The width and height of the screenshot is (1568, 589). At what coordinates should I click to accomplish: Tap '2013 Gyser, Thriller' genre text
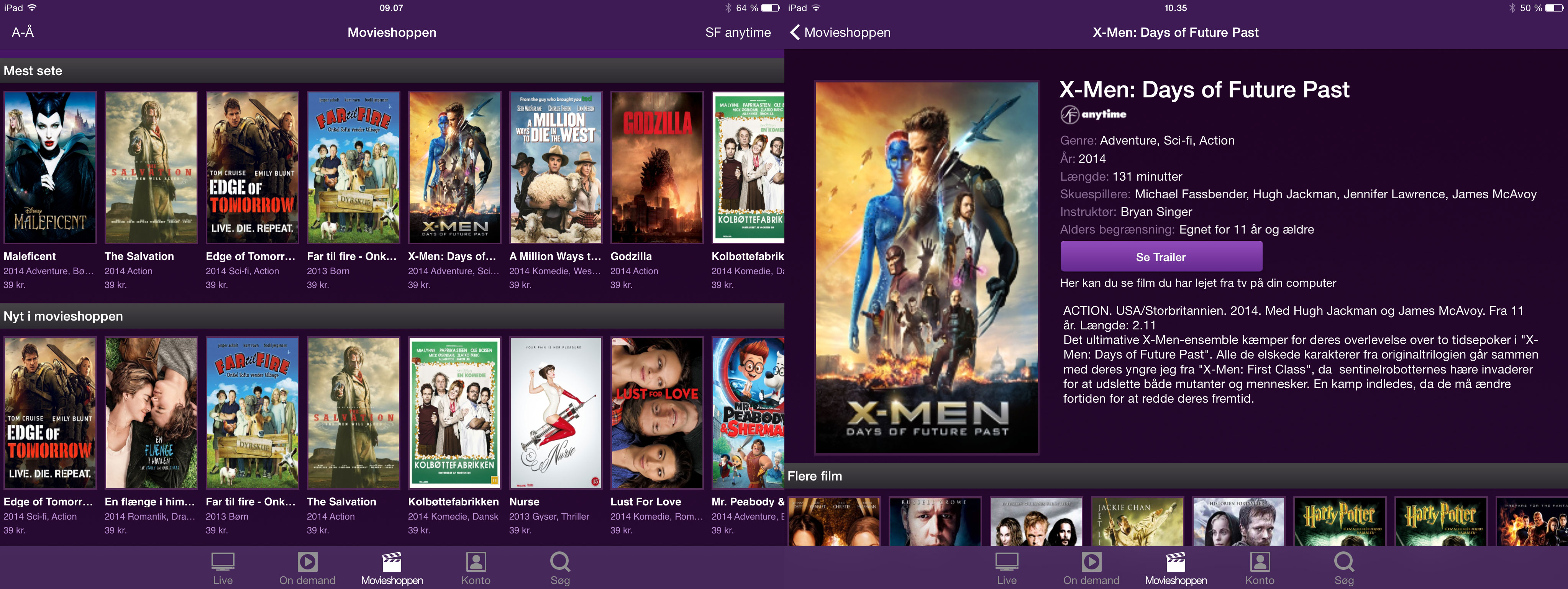(x=549, y=517)
